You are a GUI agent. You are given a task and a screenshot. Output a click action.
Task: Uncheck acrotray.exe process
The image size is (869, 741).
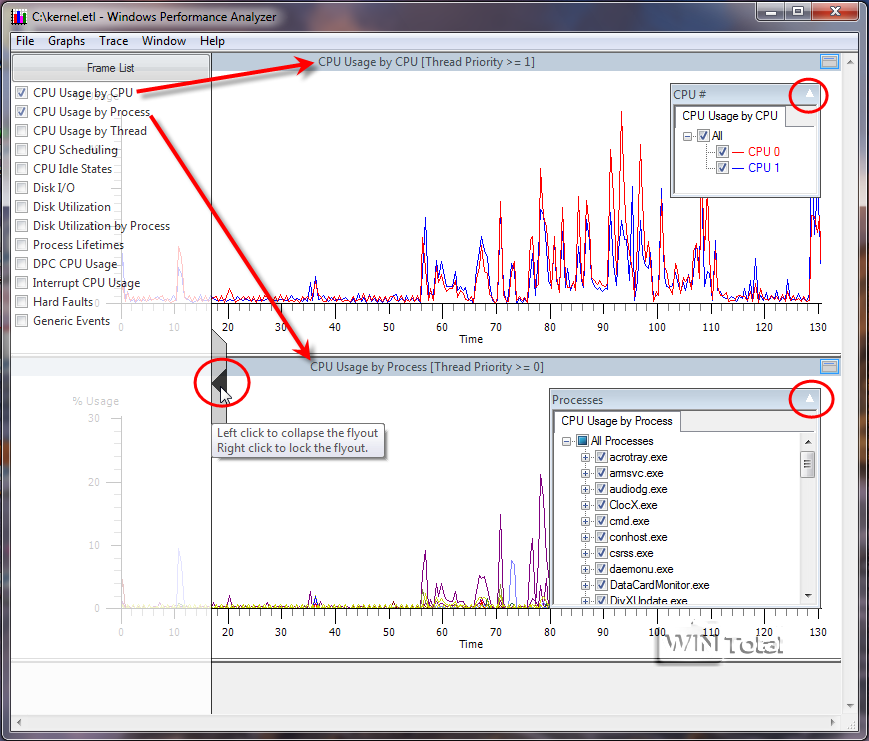(601, 457)
